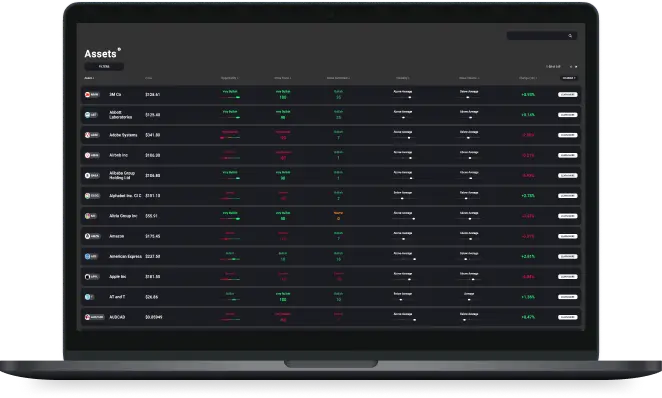The image size is (662, 398).
Task: Go to the next page with the right arrow
Action: (x=576, y=67)
